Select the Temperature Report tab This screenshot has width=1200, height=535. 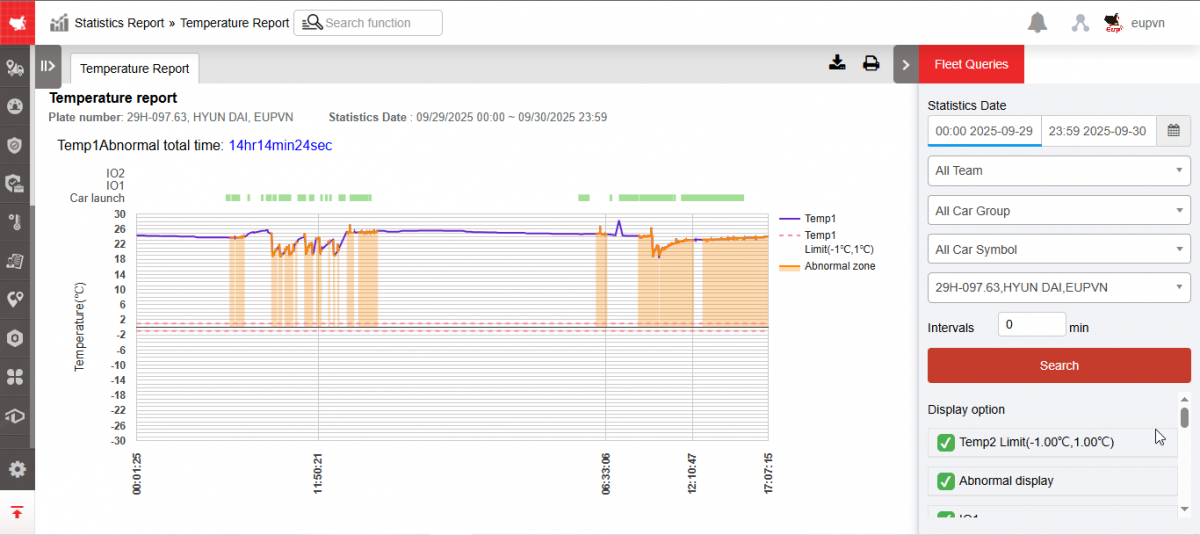pyautogui.click(x=134, y=69)
